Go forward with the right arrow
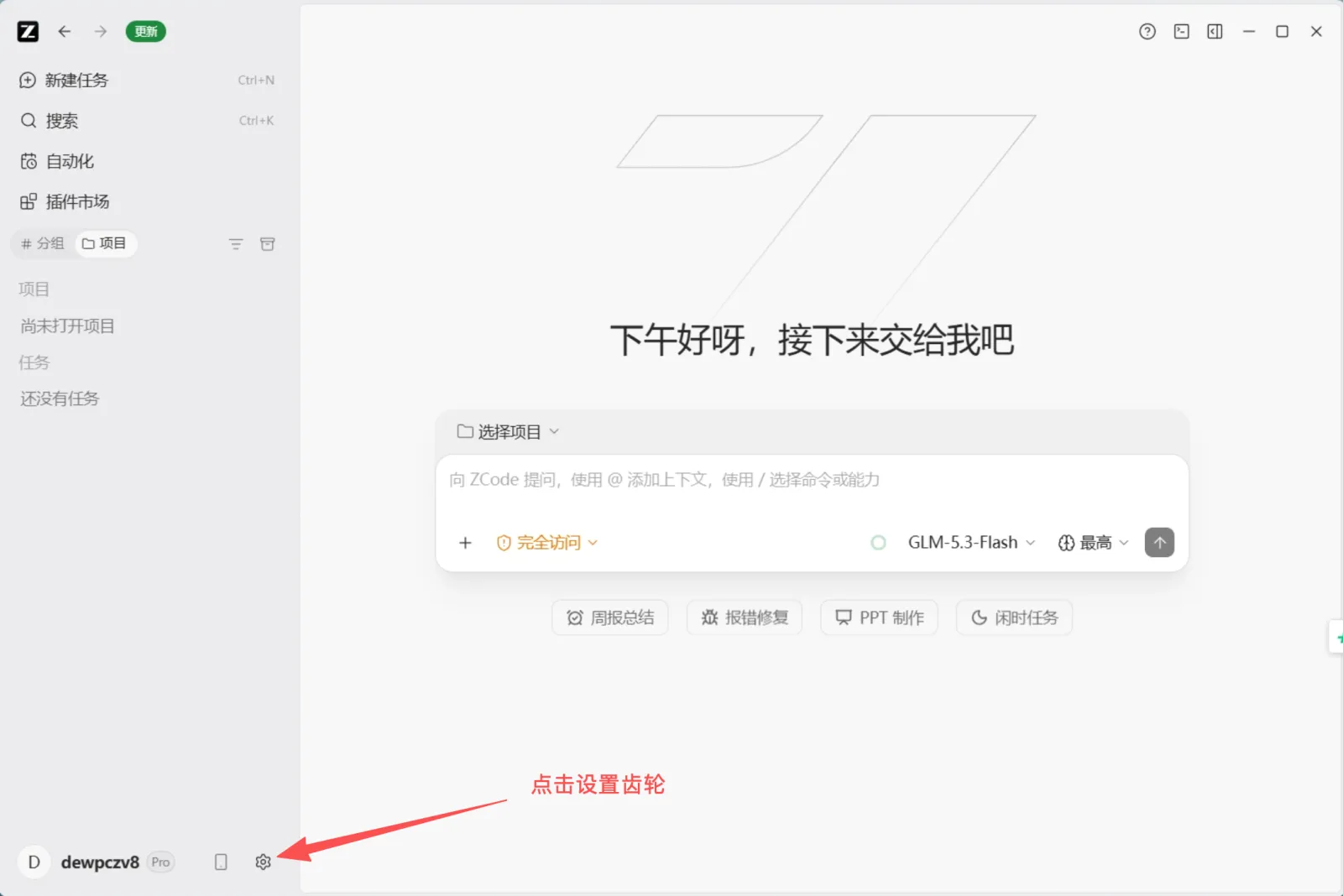The width and height of the screenshot is (1343, 896). point(101,32)
